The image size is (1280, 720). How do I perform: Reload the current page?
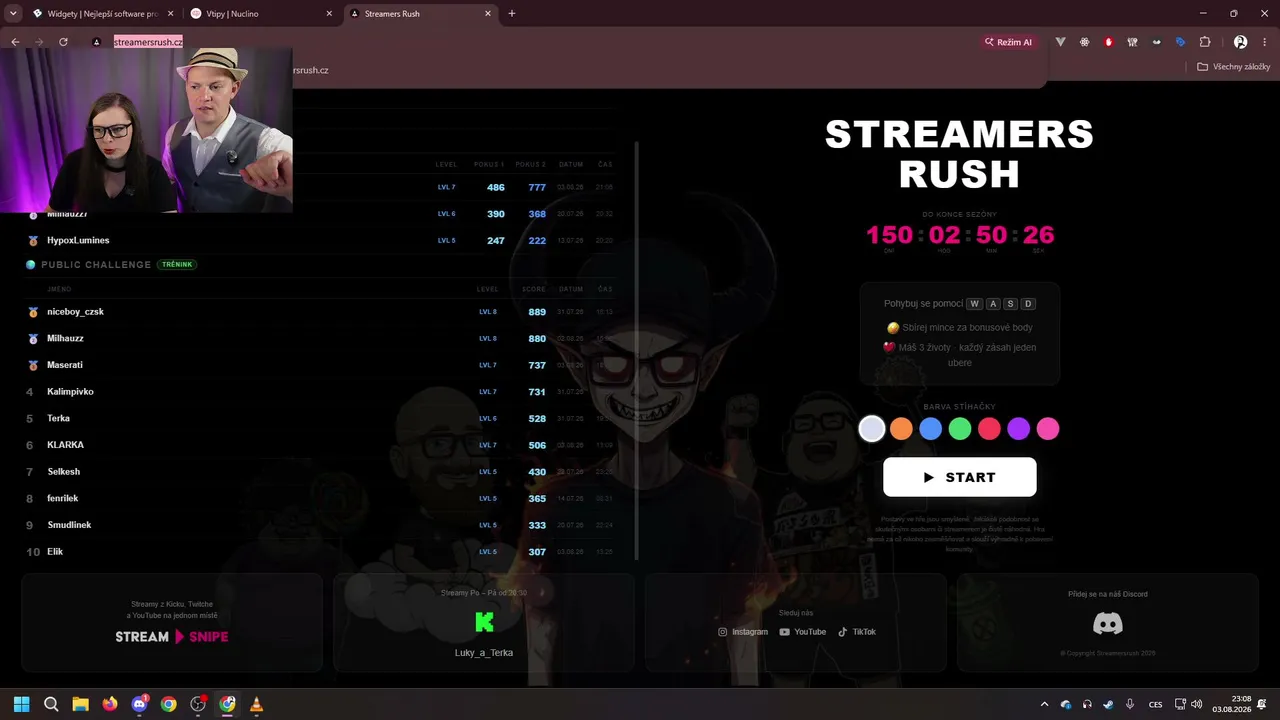(63, 42)
